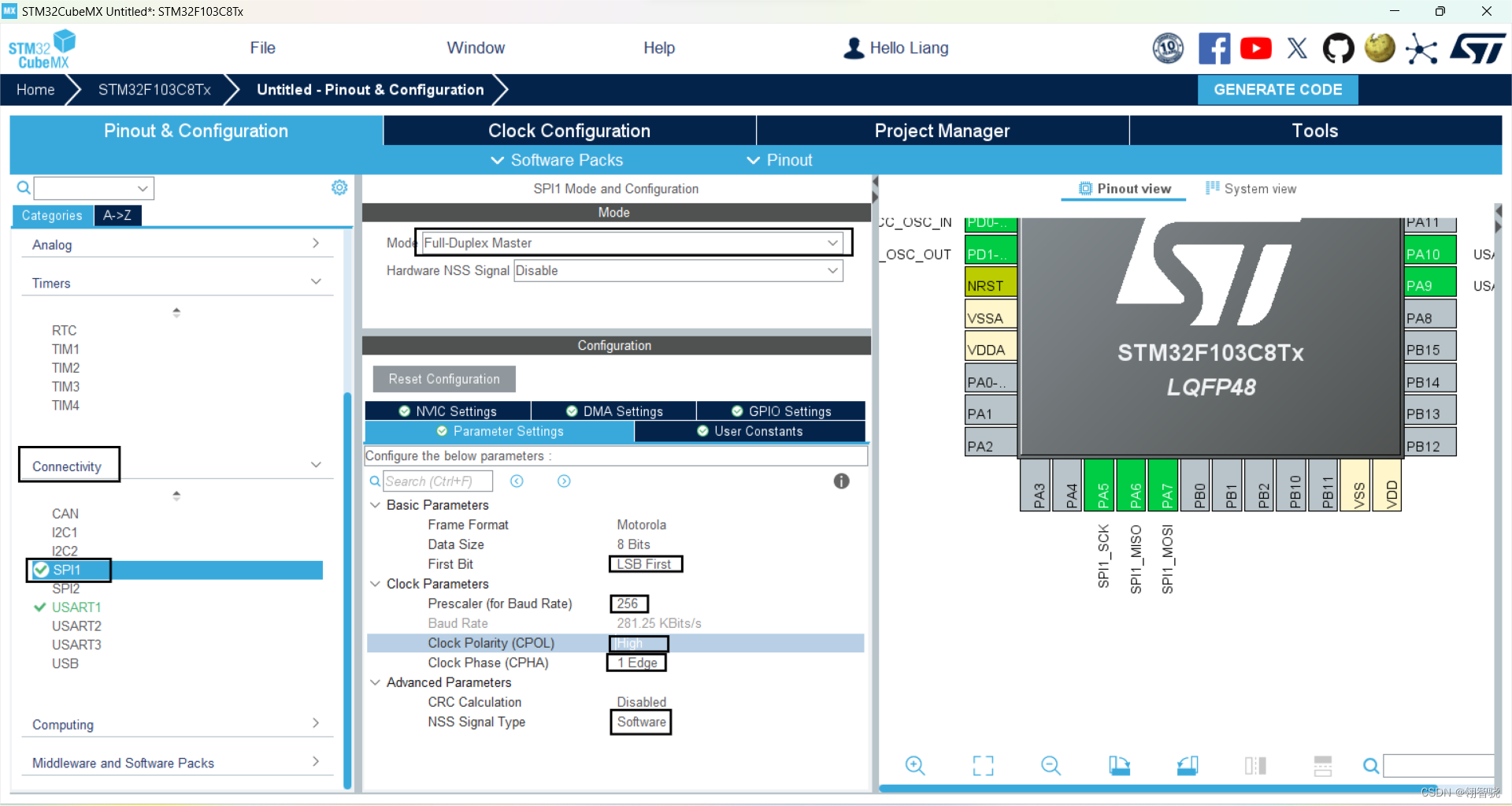This screenshot has height=806, width=1512.
Task: Fit the chip to the view
Action: point(983,765)
